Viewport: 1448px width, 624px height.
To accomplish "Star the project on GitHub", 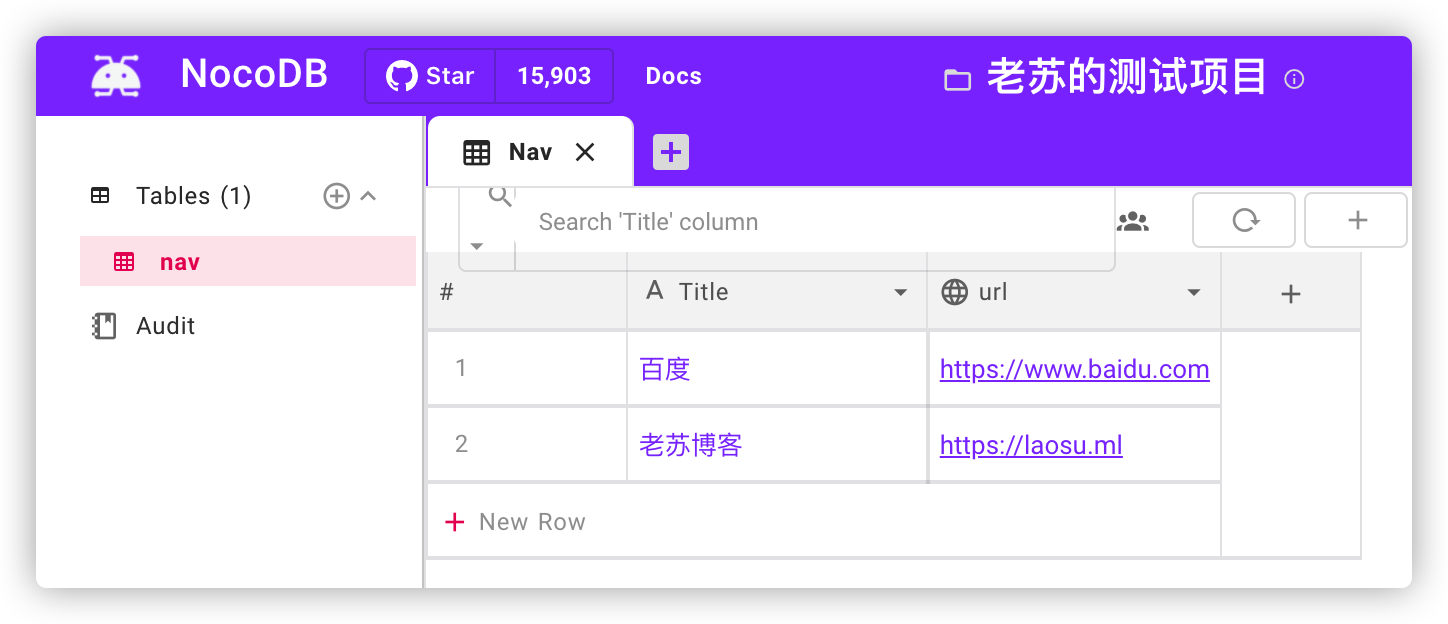I will tap(430, 76).
